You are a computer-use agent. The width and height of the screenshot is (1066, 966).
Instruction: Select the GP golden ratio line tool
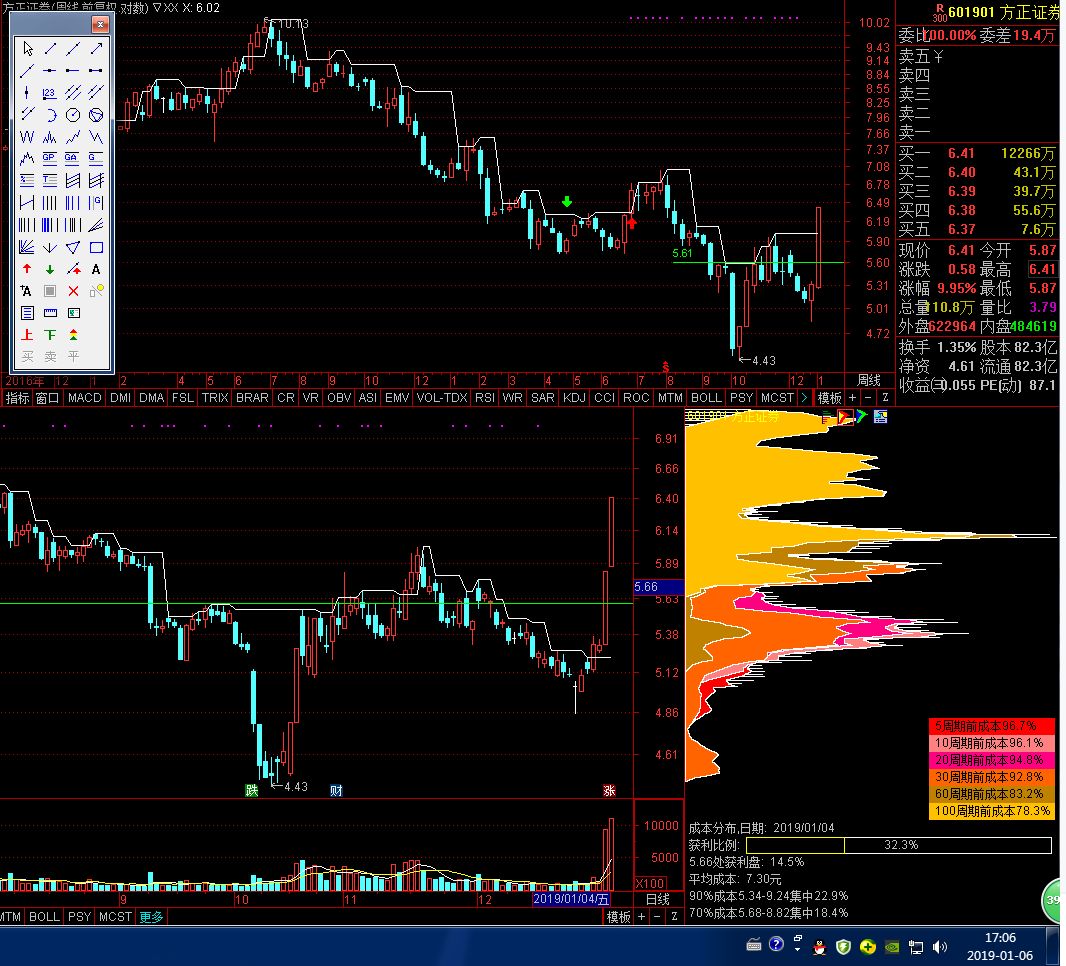point(50,158)
